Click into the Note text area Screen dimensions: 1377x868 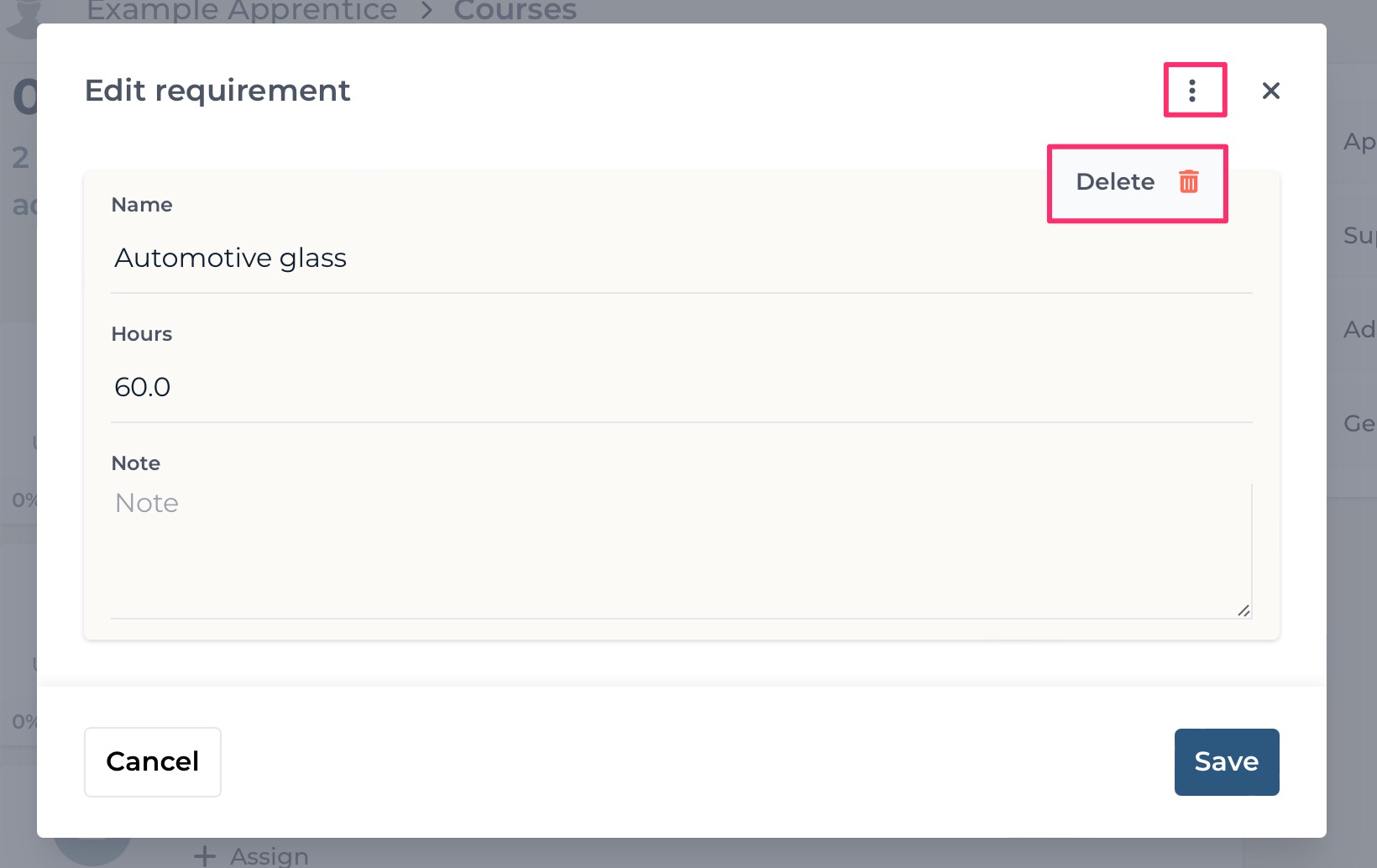[681, 551]
